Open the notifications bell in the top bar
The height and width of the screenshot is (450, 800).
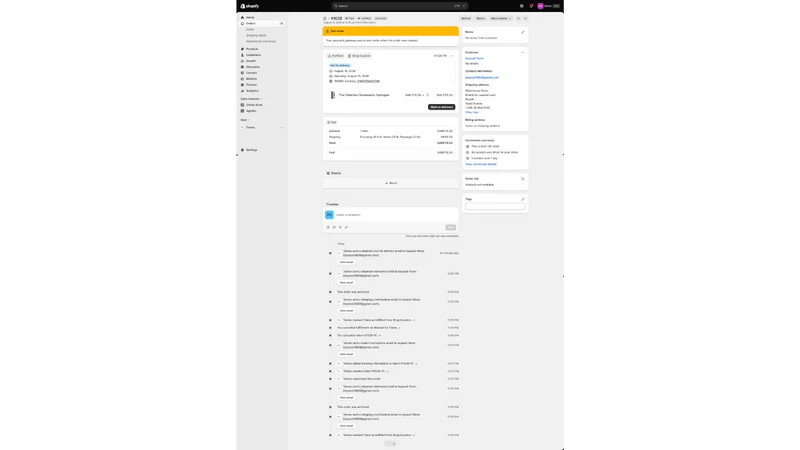[531, 6]
